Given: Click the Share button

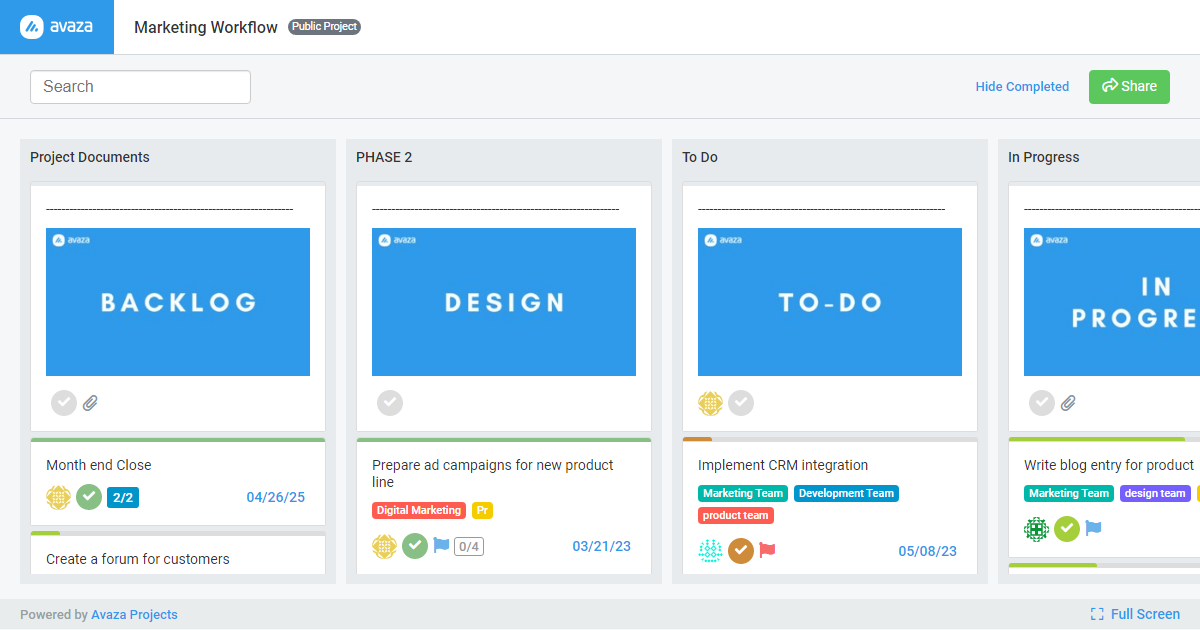Looking at the screenshot, I should 1129,87.
